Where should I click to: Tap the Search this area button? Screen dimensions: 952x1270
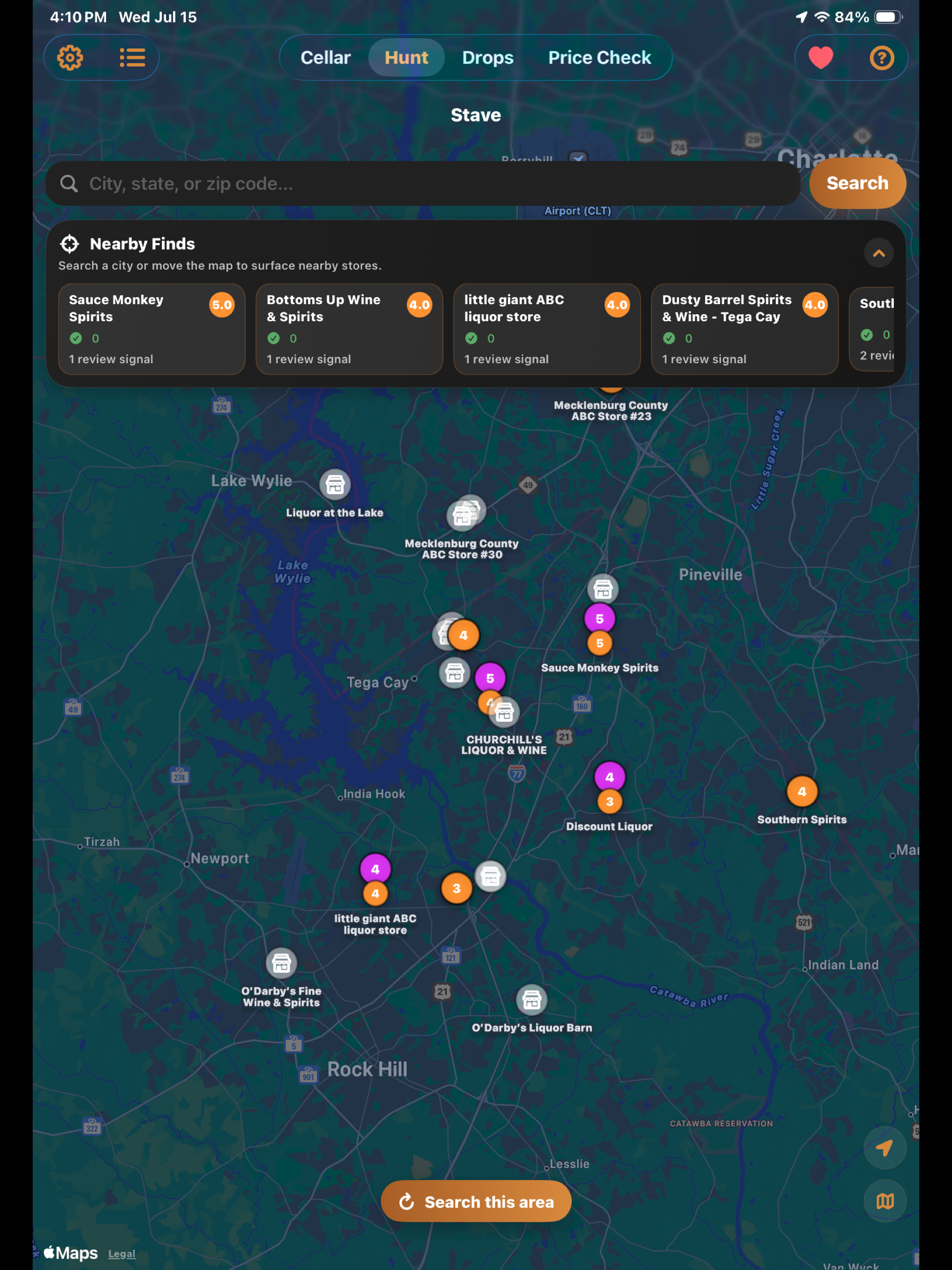[476, 1201]
